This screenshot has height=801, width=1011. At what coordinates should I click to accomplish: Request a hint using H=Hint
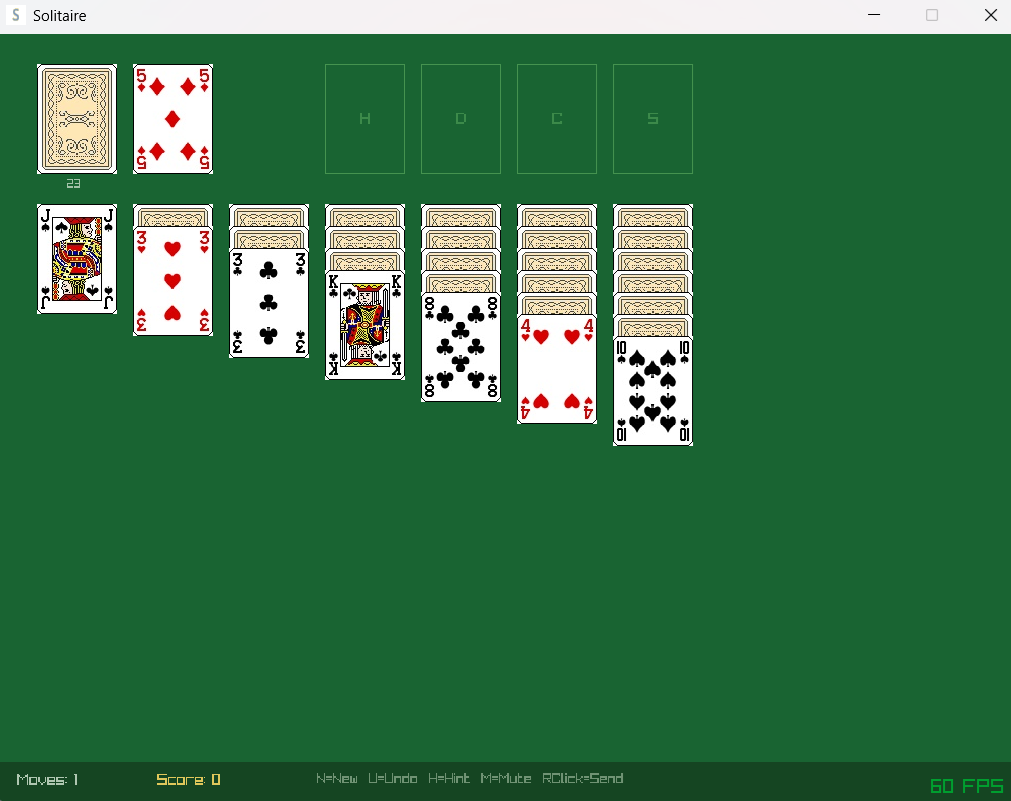click(448, 778)
